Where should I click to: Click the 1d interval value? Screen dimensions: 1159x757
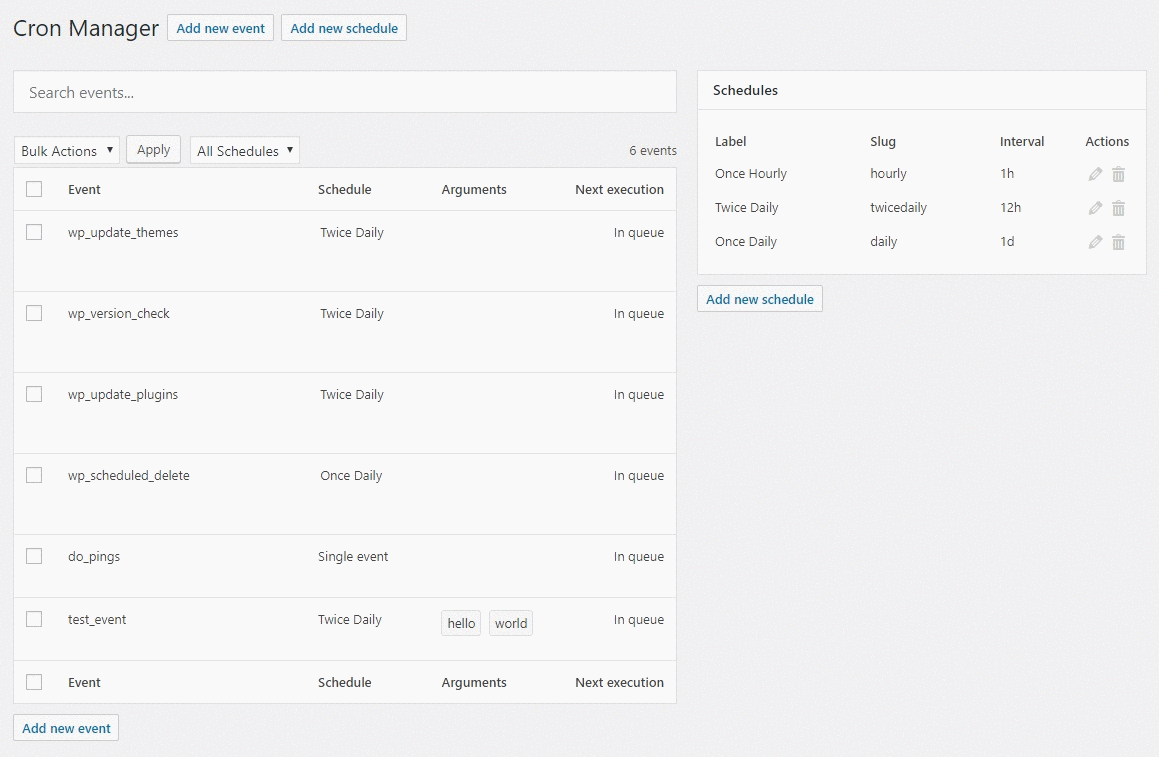pyautogui.click(x=1007, y=242)
